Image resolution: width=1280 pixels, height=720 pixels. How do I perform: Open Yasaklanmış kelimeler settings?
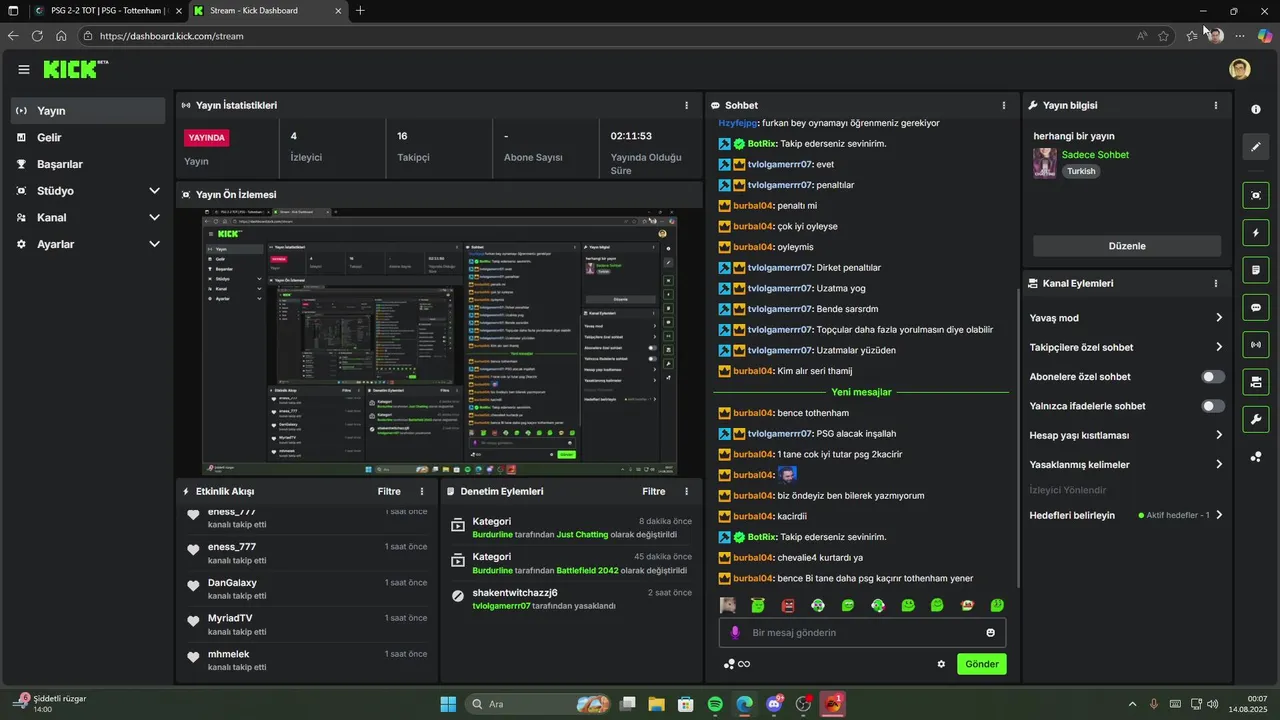point(1126,464)
